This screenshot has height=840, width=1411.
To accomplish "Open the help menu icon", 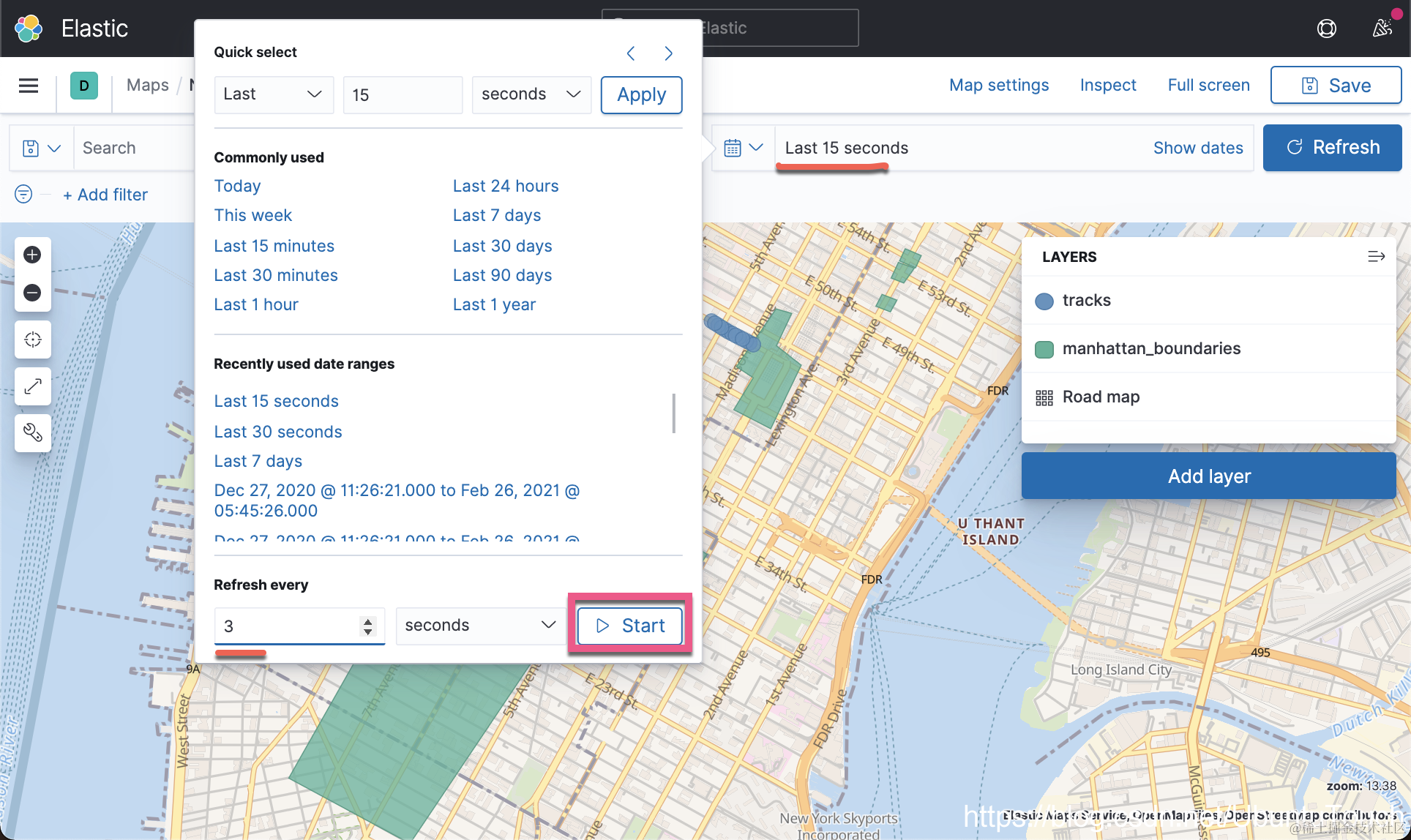I will [x=1326, y=29].
